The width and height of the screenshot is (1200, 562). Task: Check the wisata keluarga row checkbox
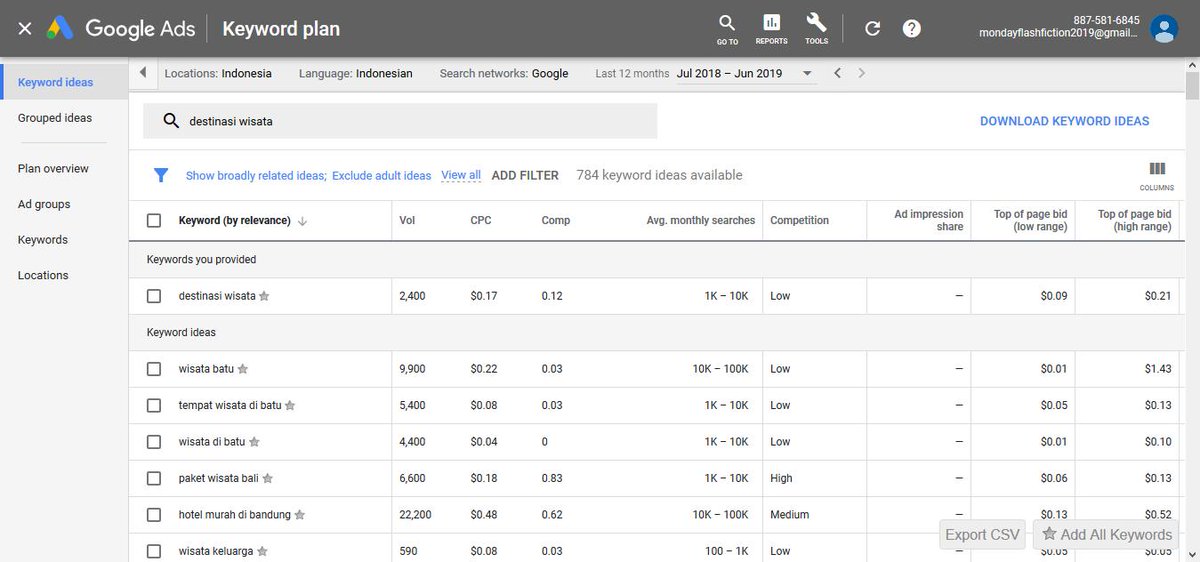pos(154,551)
